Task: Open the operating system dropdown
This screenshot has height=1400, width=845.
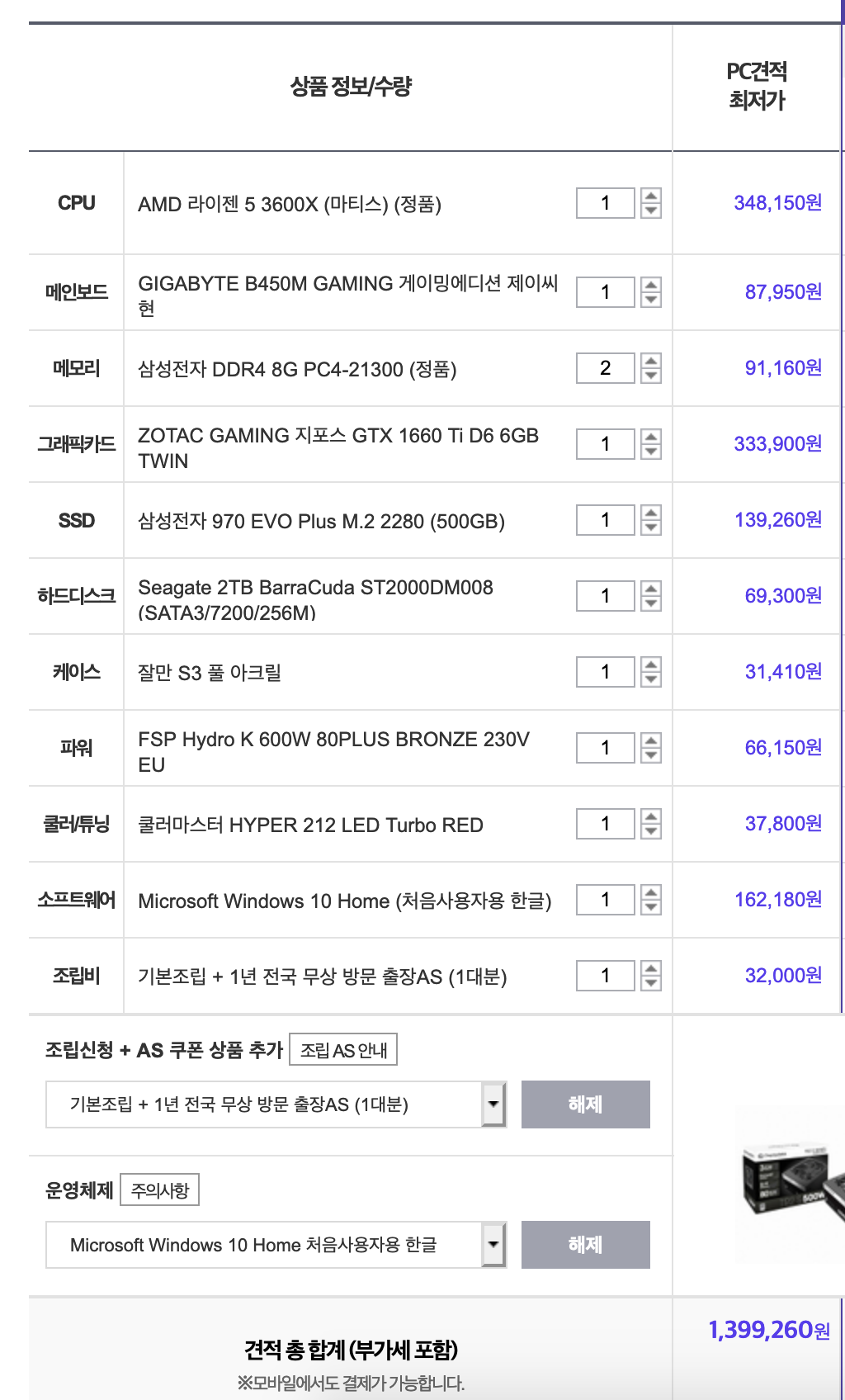Action: pos(493,1245)
